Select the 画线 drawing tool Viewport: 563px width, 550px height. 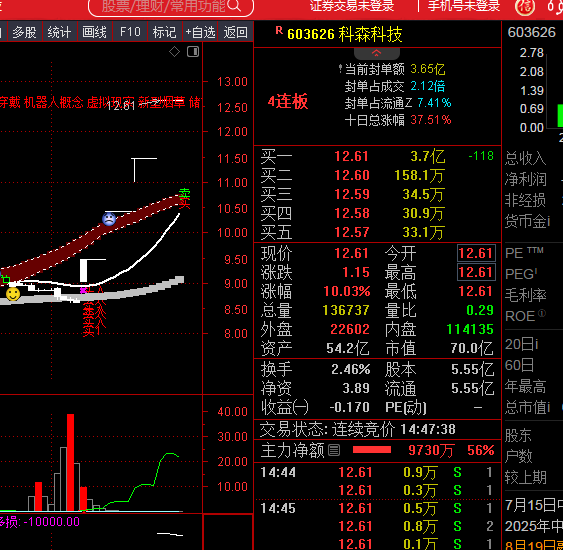(94, 32)
